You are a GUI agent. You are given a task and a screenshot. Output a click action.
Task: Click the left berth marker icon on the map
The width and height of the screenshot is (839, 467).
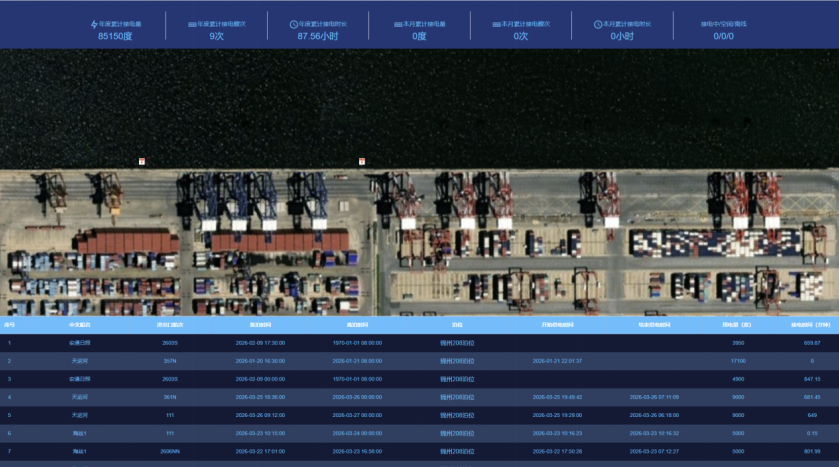(142, 161)
